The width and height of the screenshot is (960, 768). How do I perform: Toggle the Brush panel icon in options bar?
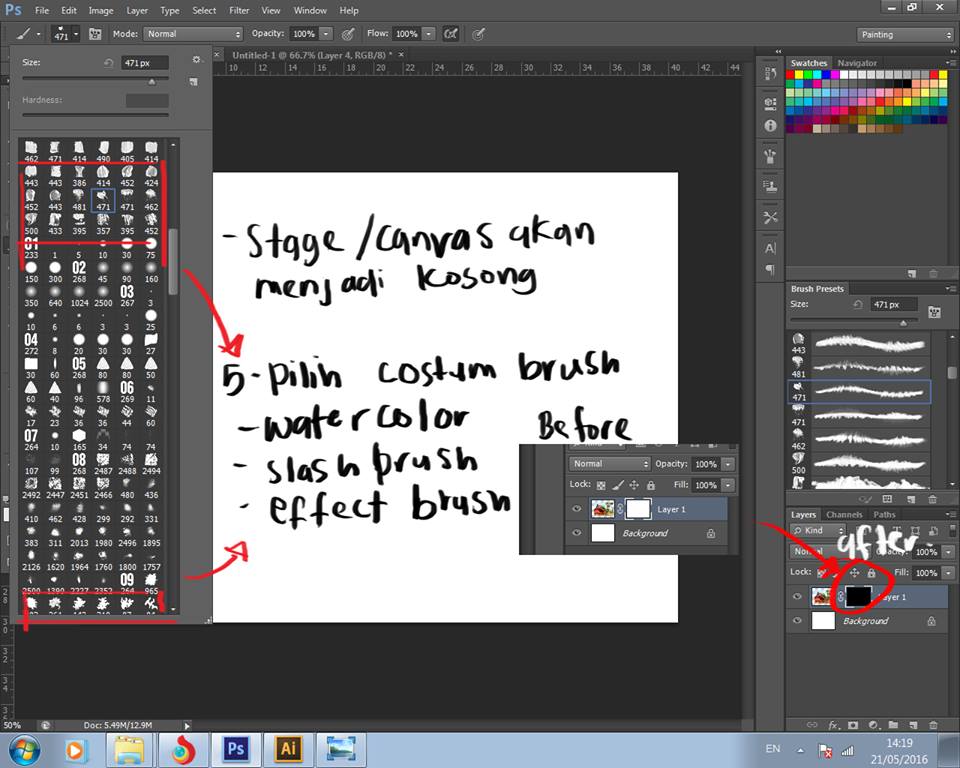(x=95, y=33)
